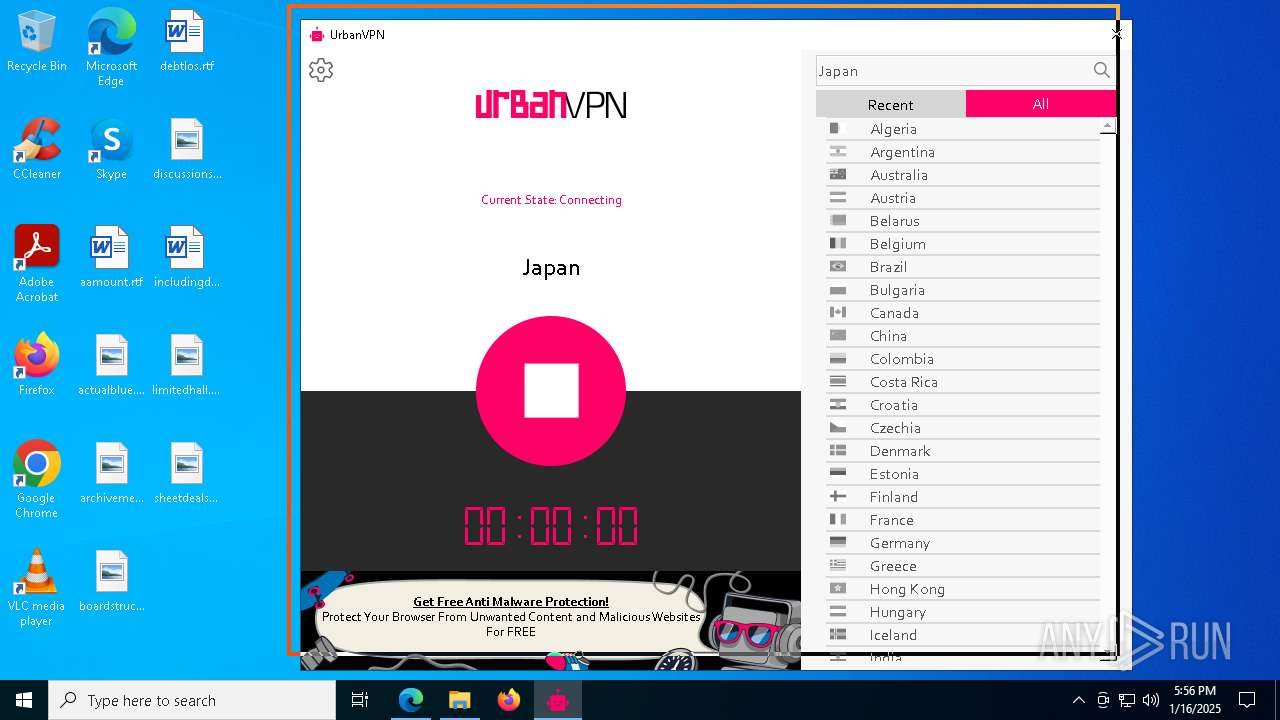Select Brazil location
Viewport: 1280px width, 720px height.
tap(963, 267)
